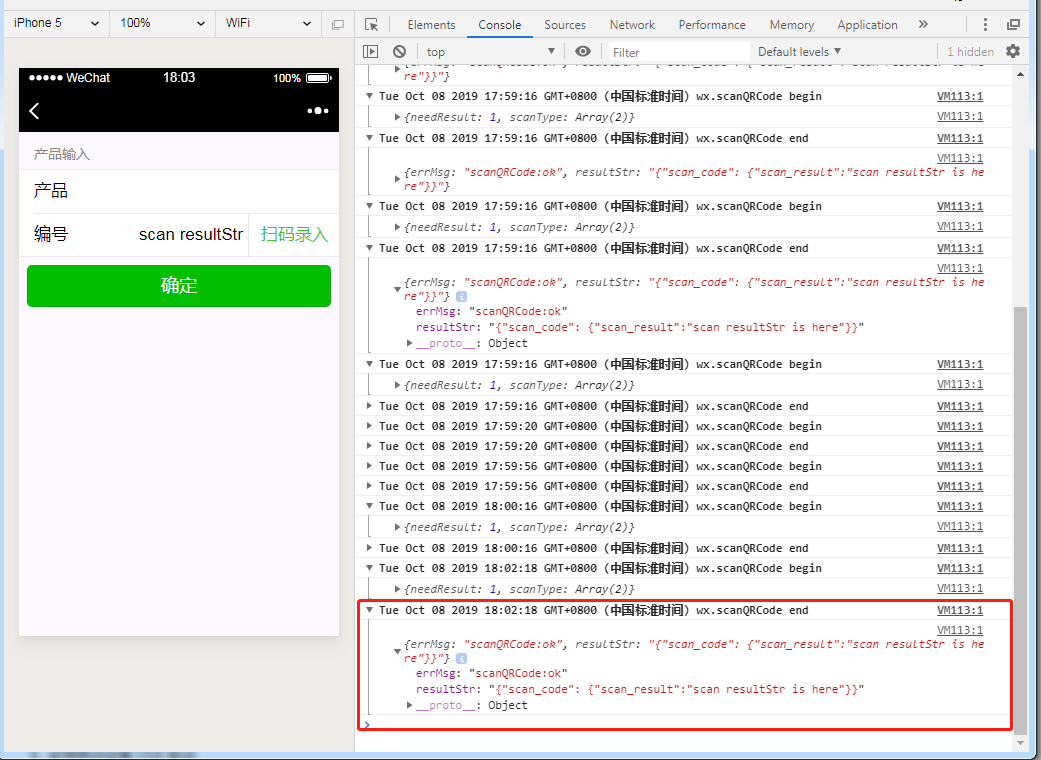Viewport: 1041px width, 760px height.
Task: Open the 100% zoom dropdown
Action: (163, 23)
